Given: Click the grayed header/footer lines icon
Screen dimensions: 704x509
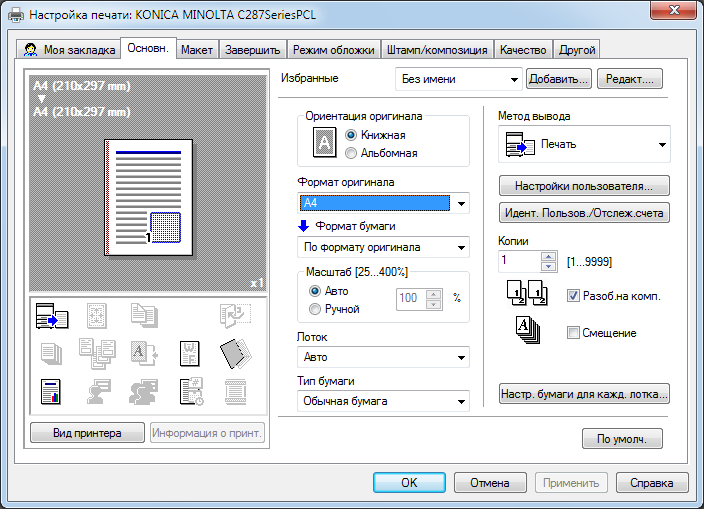Looking at the screenshot, I should pyautogui.click(x=236, y=392).
